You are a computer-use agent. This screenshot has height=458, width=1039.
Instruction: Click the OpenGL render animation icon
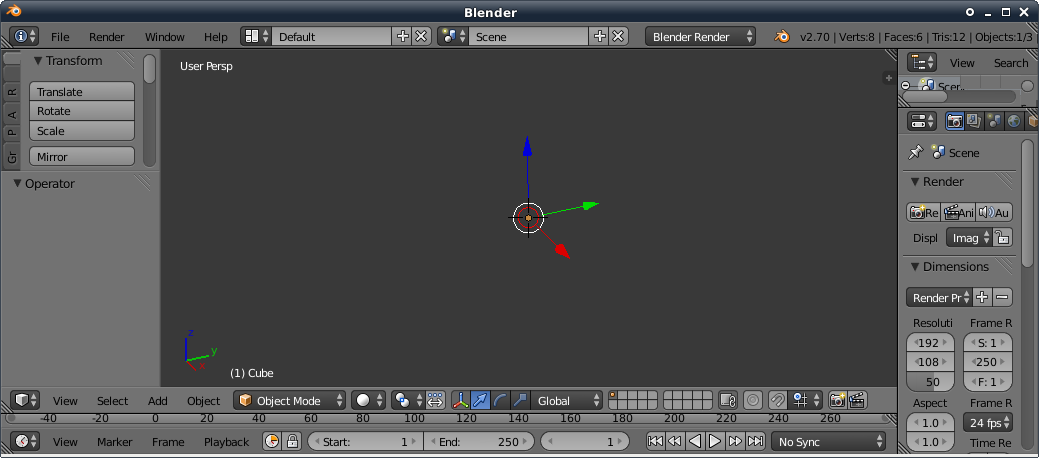click(x=857, y=400)
